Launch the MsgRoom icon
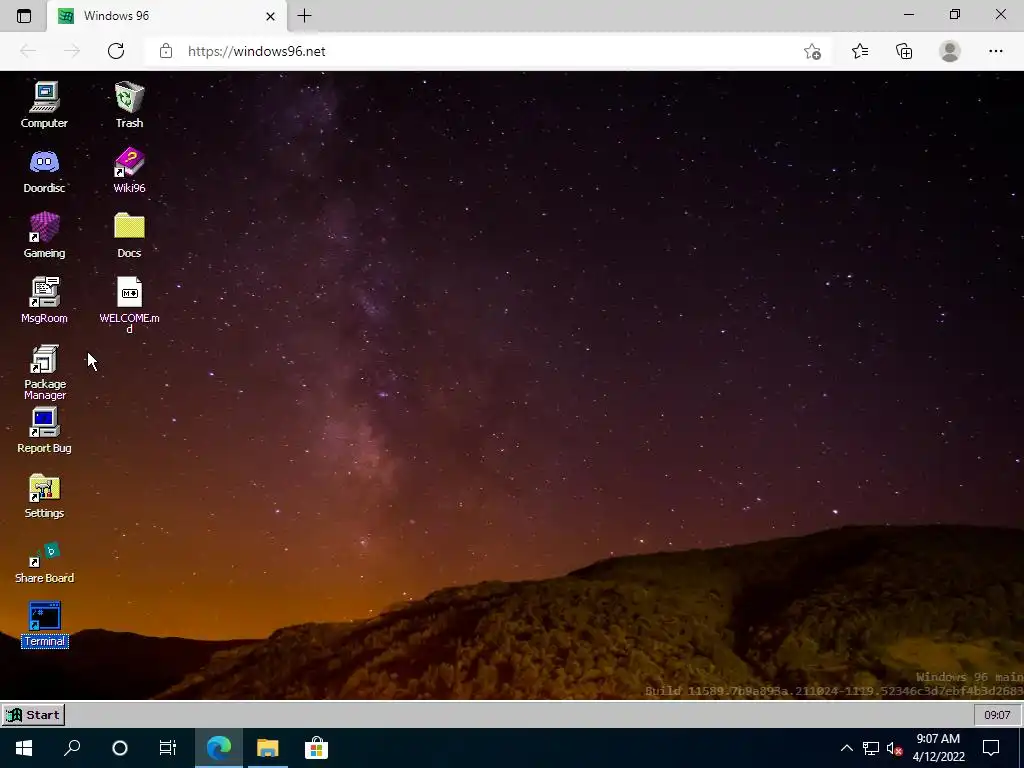1024x768 pixels. (44, 300)
